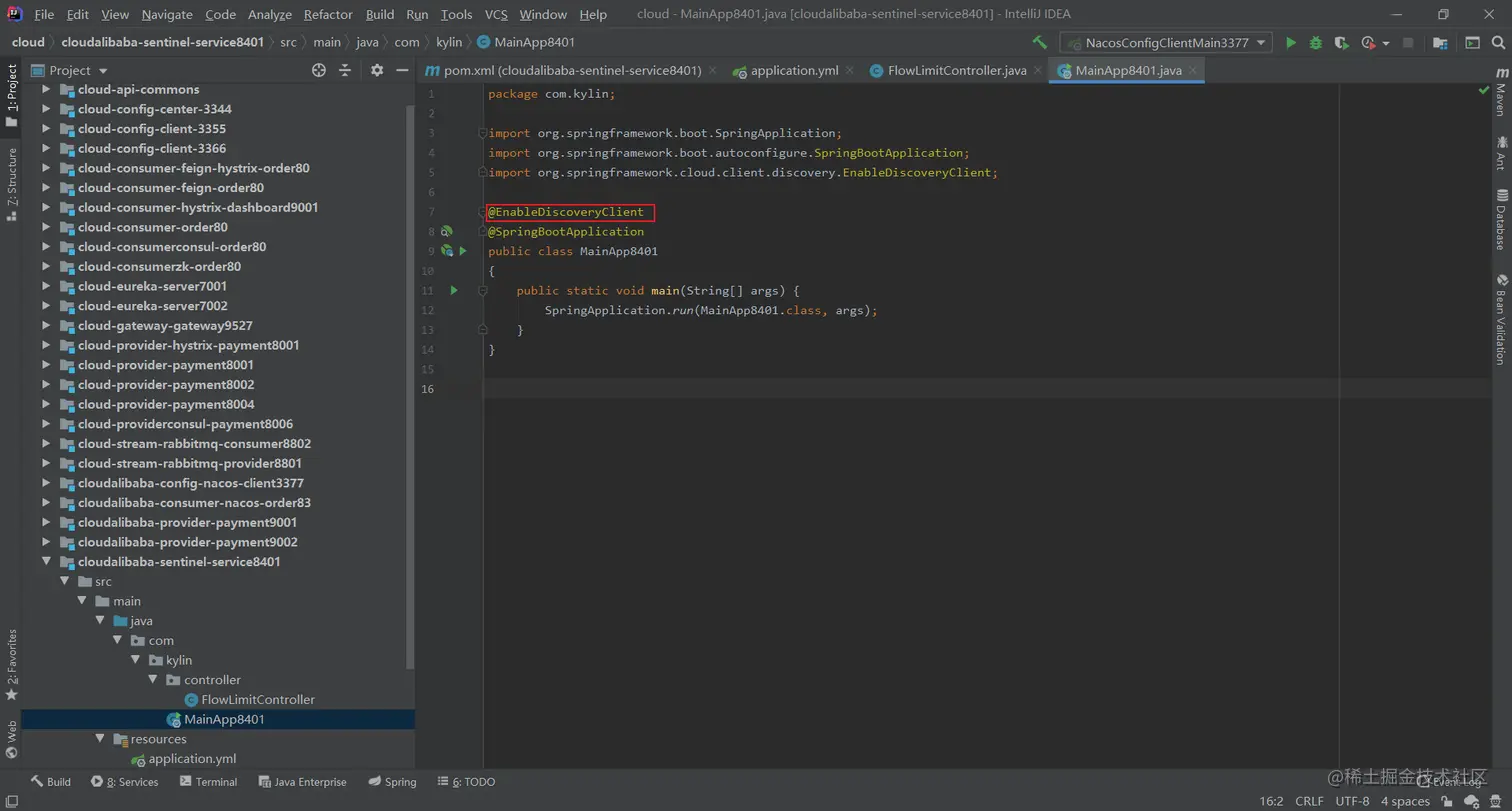This screenshot has width=1512, height=811.
Task: Open Project panel gear settings
Action: (x=377, y=70)
